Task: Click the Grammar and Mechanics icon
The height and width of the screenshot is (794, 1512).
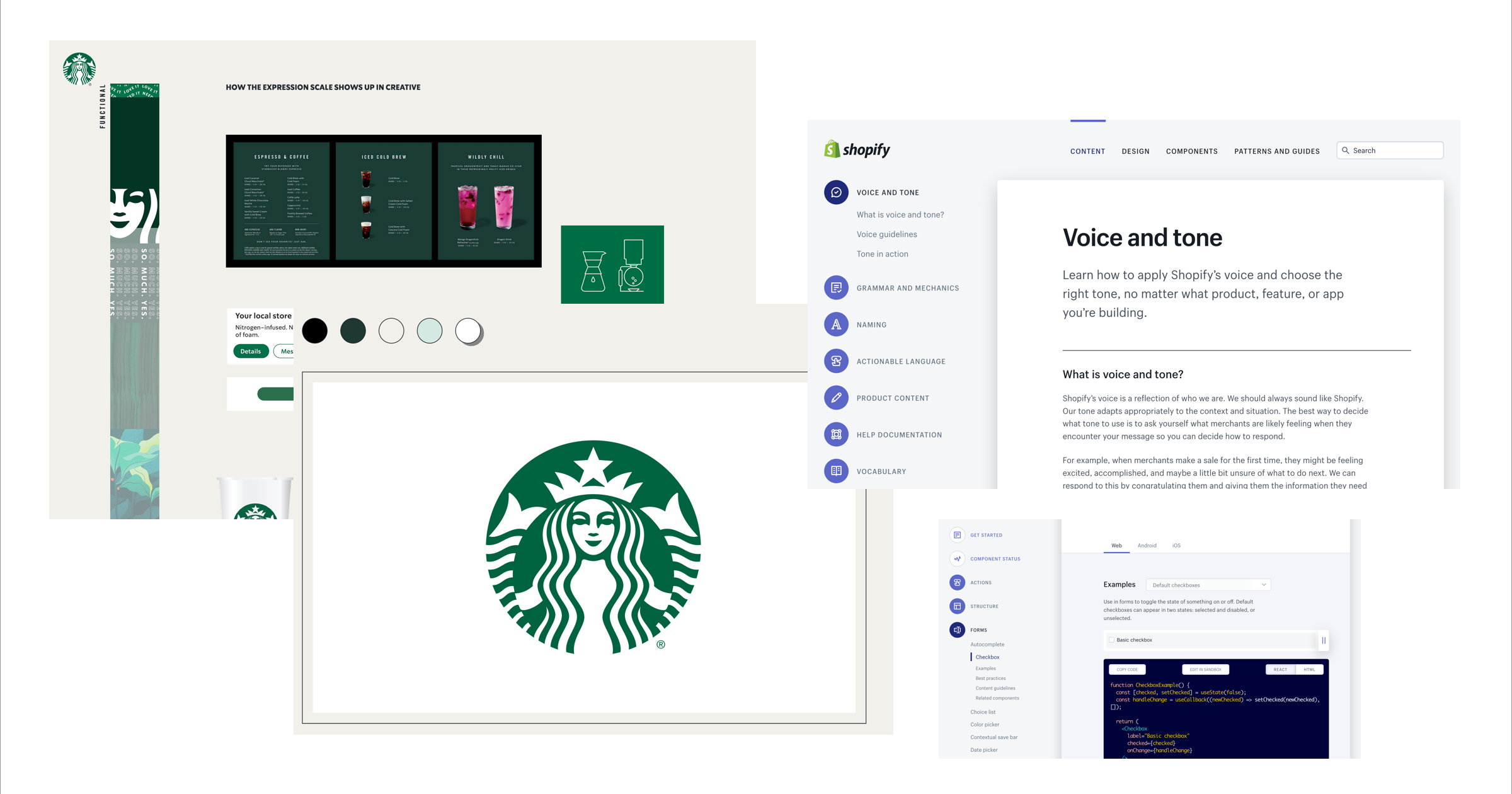Action: pos(836,287)
